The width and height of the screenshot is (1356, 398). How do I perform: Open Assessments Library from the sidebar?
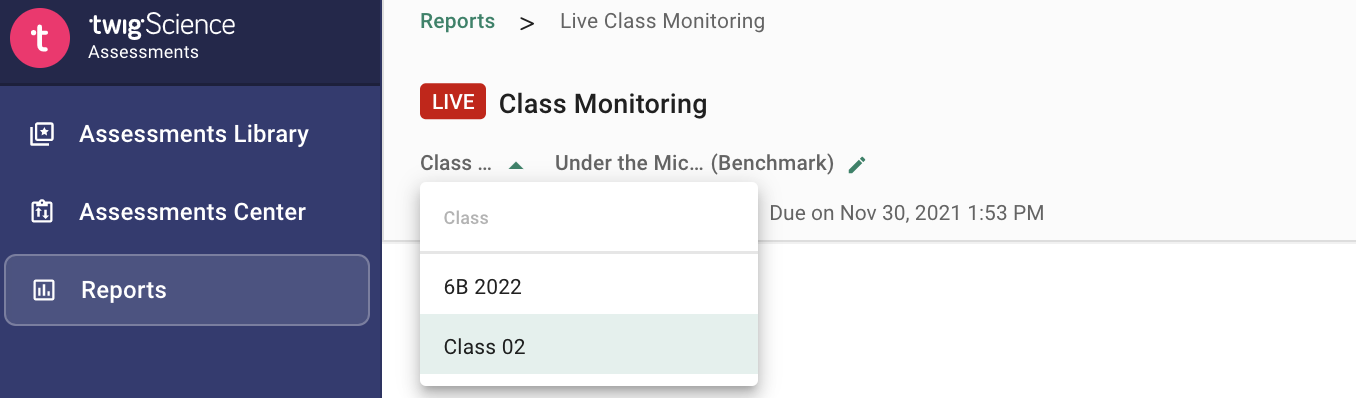click(x=194, y=134)
